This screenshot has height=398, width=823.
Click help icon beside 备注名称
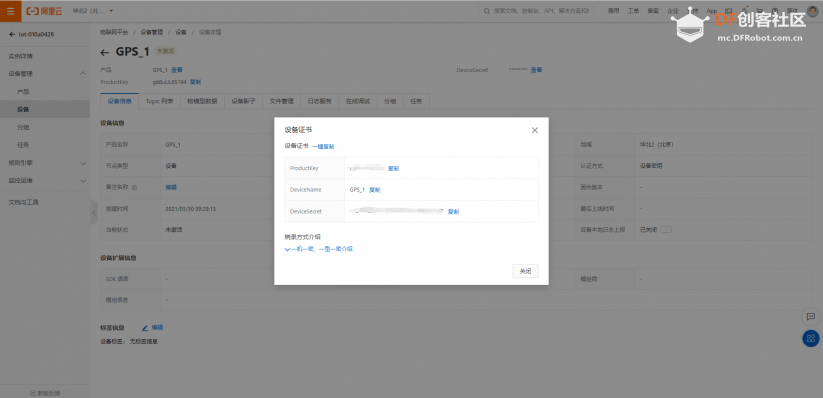click(134, 187)
